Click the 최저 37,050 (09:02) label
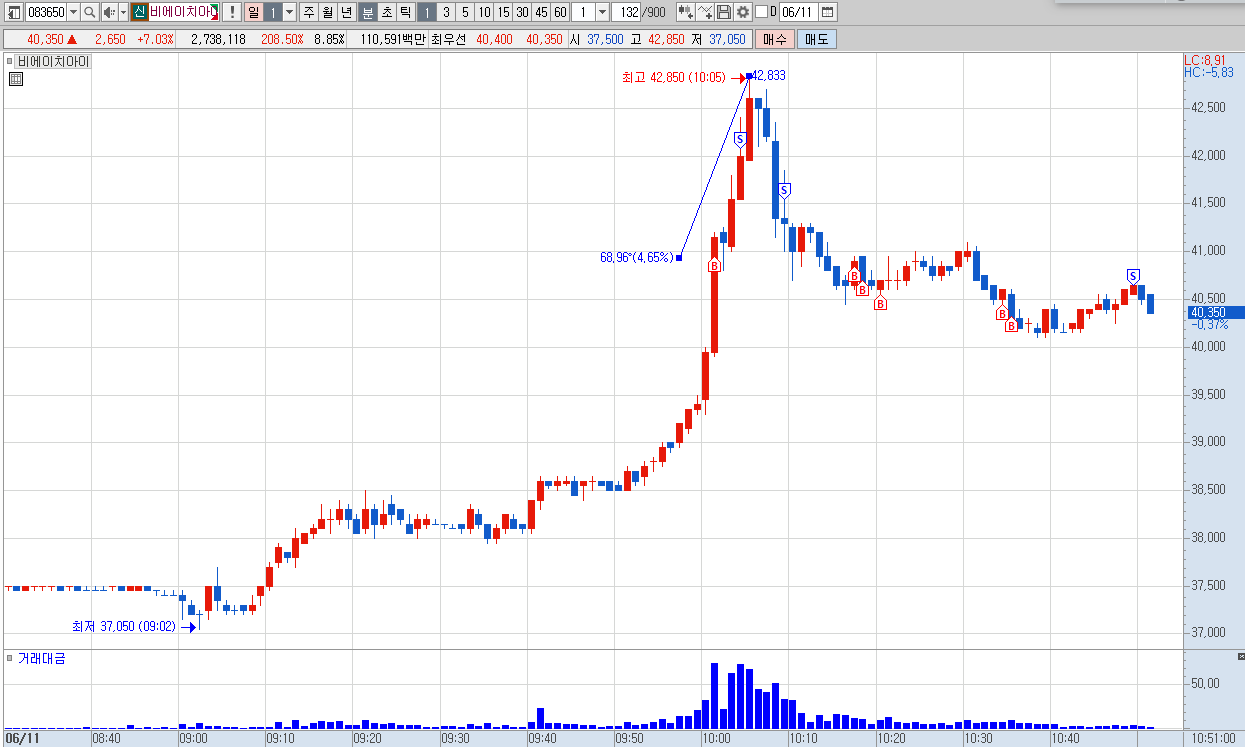 tap(123, 627)
